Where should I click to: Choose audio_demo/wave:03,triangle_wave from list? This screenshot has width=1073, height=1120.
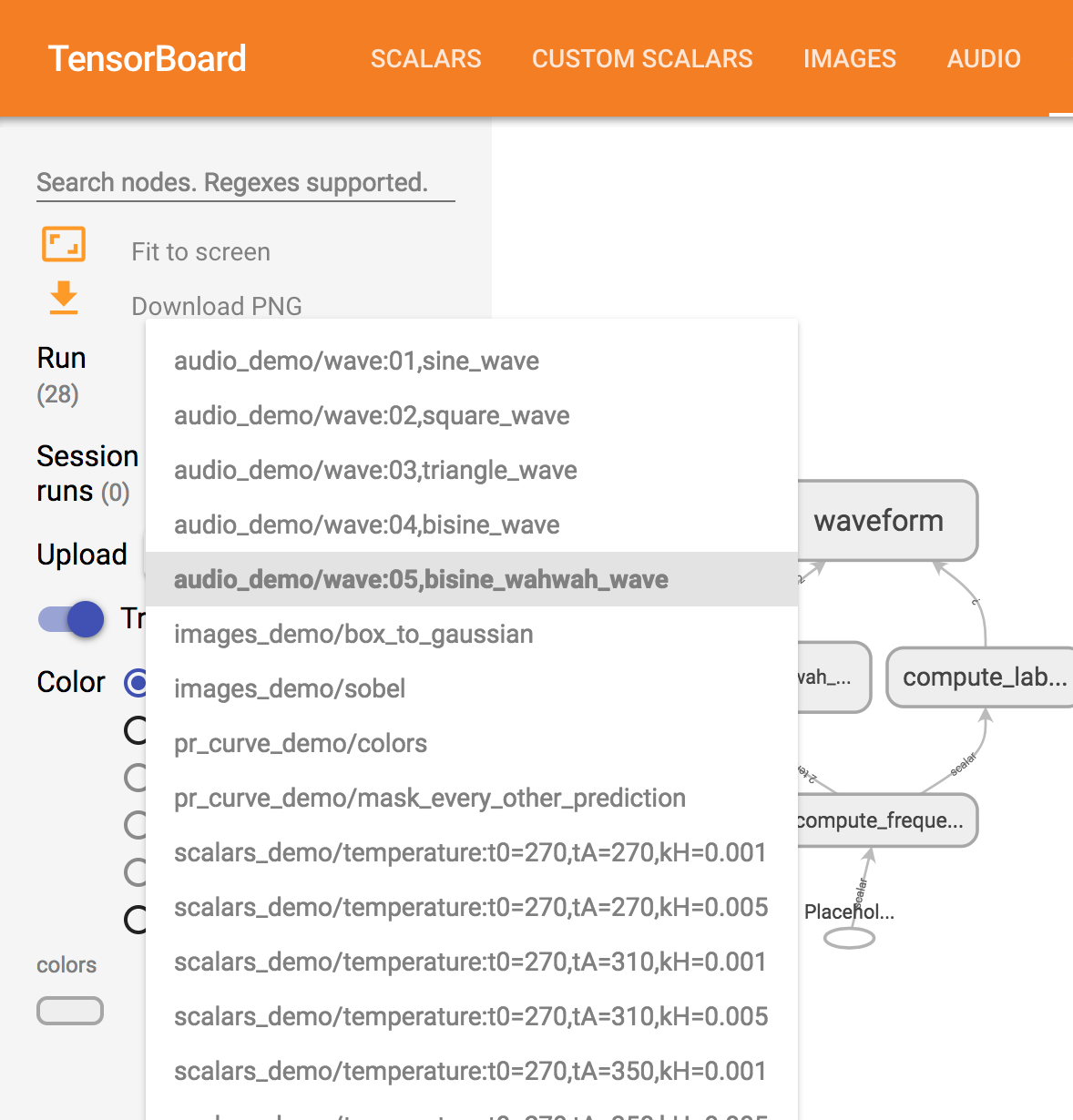point(472,470)
